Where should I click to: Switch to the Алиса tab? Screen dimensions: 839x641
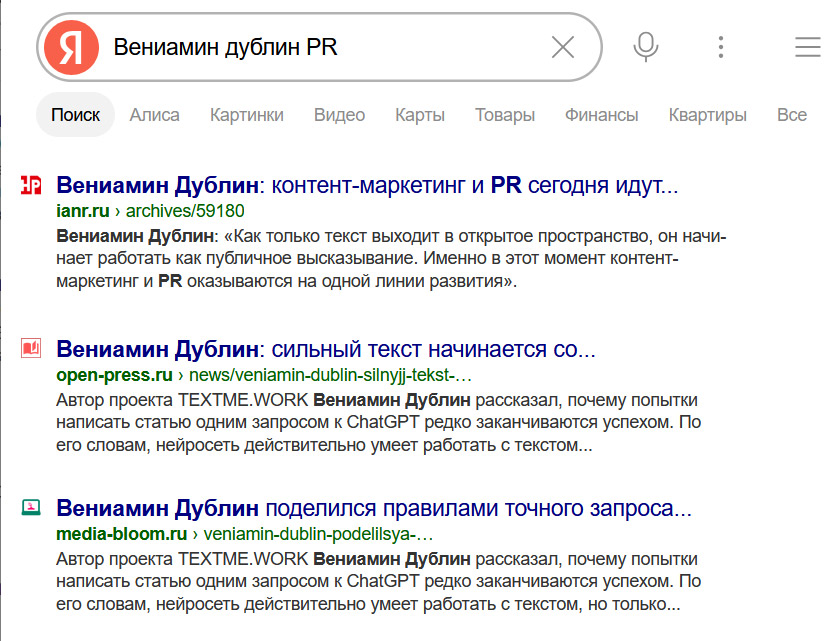[x=155, y=115]
